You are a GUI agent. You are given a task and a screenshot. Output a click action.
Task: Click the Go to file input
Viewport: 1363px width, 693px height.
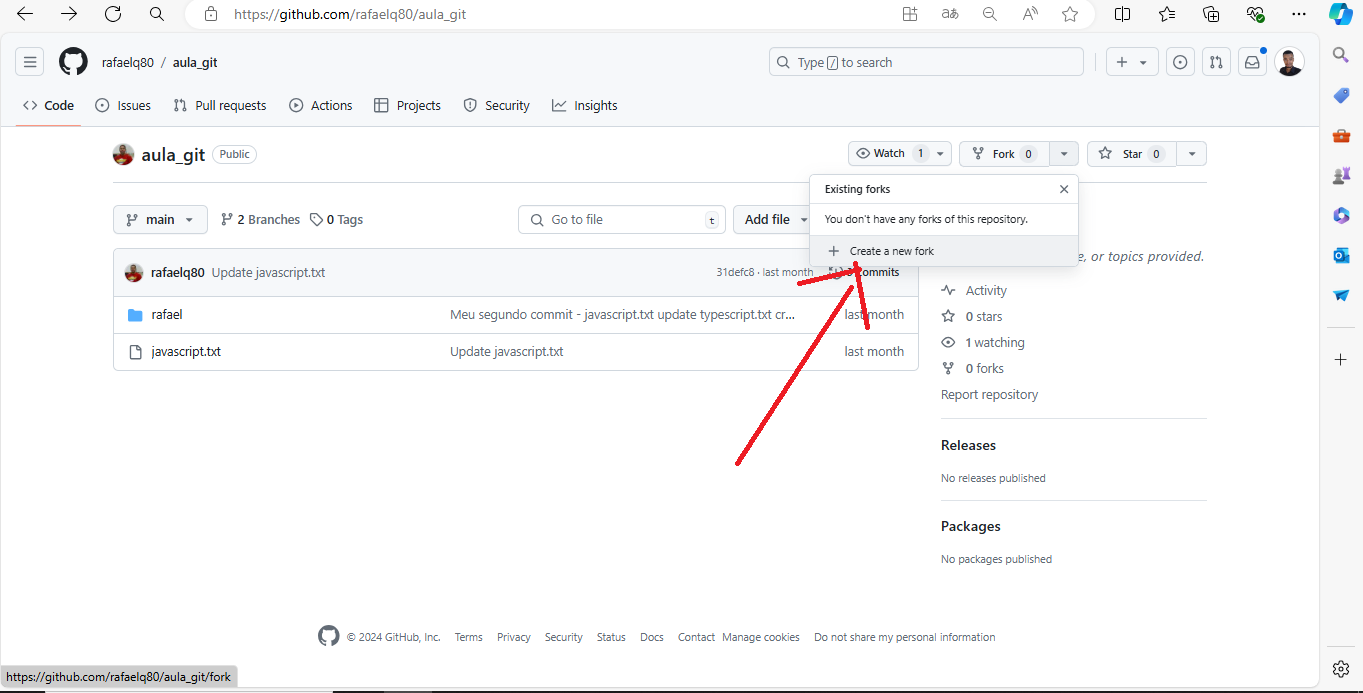pyautogui.click(x=622, y=219)
